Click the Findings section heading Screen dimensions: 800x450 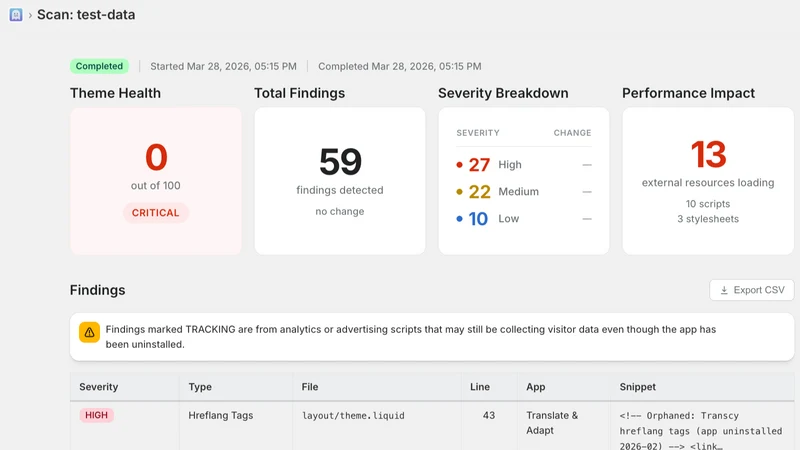click(97, 290)
